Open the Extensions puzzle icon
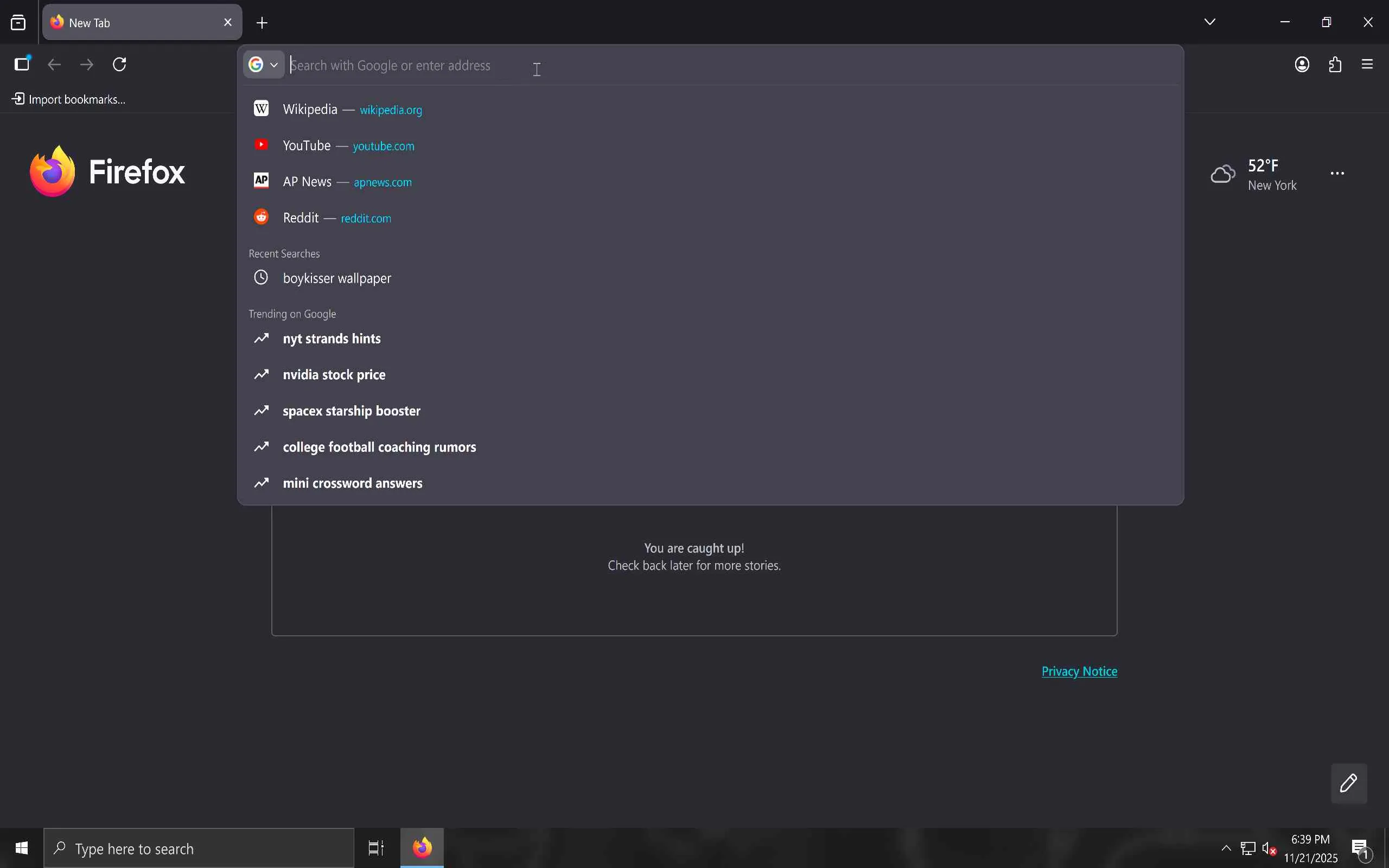The width and height of the screenshot is (1389, 868). pos(1335,65)
